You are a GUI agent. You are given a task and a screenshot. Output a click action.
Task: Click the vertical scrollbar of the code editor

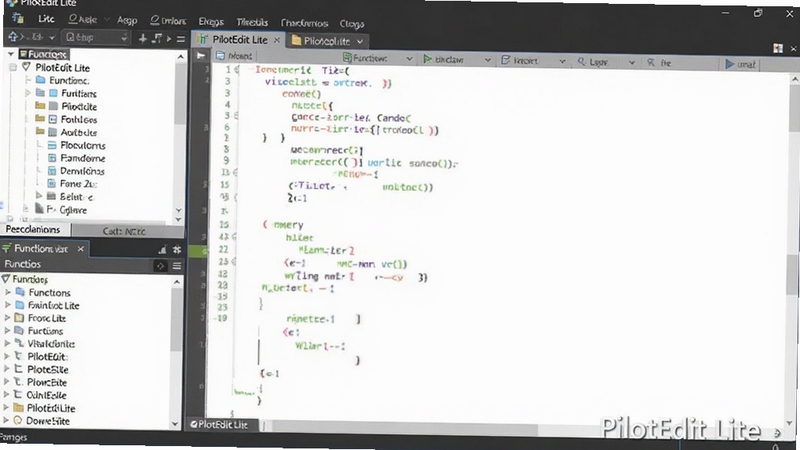(x=794, y=250)
